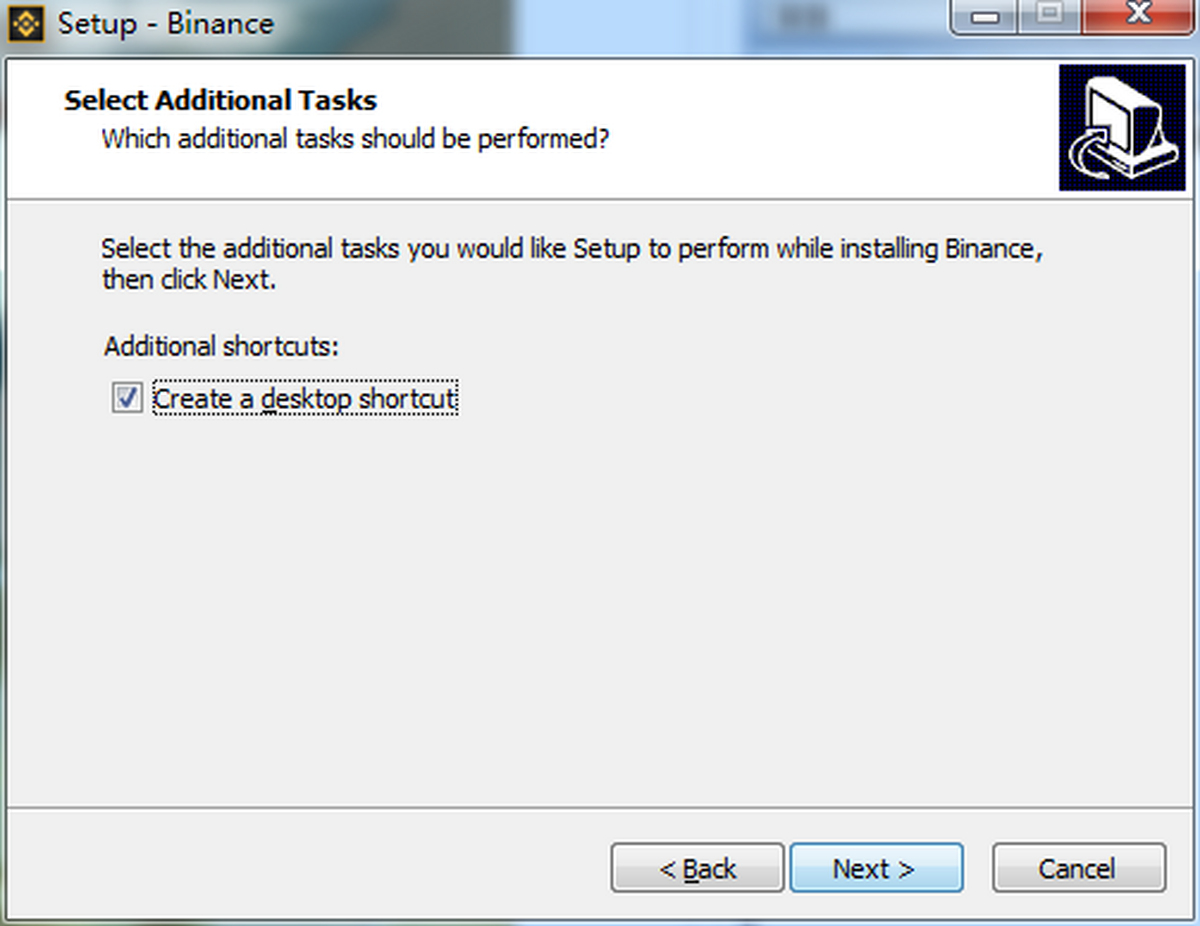This screenshot has height=926, width=1200.
Task: Click the setup wizard computer icon
Action: click(x=1122, y=127)
